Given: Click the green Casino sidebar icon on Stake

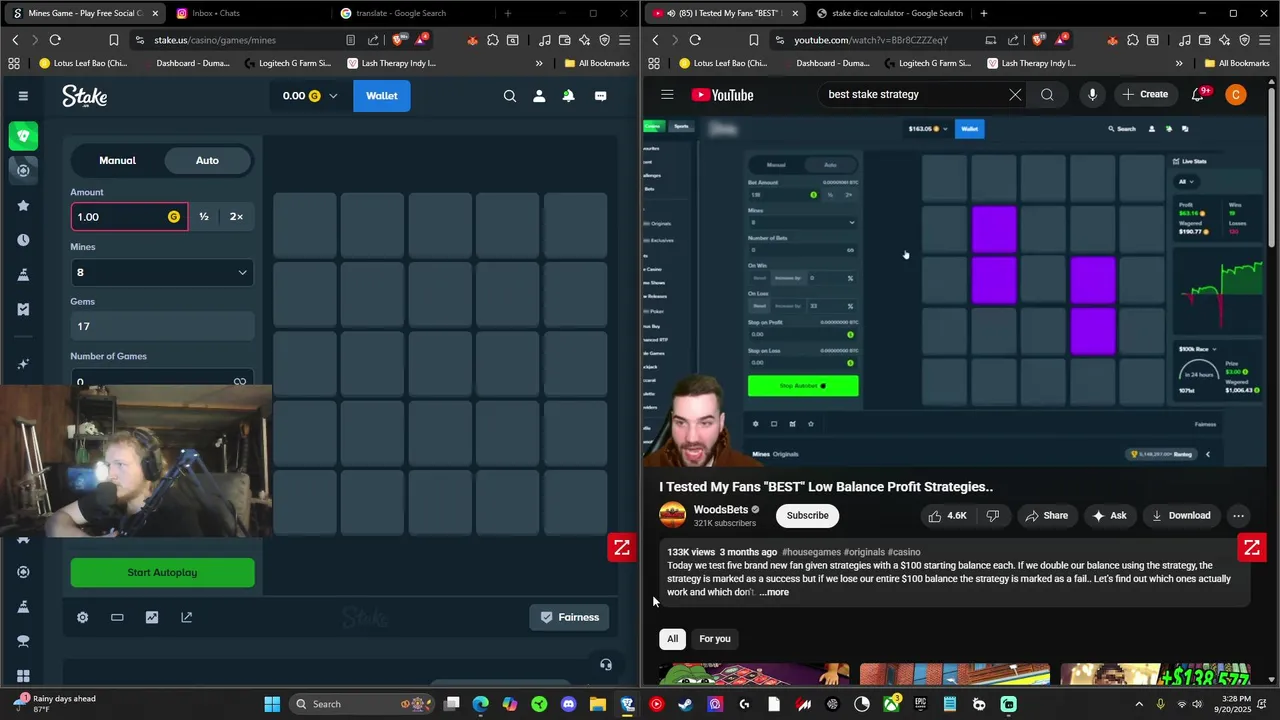Looking at the screenshot, I should tap(23, 136).
